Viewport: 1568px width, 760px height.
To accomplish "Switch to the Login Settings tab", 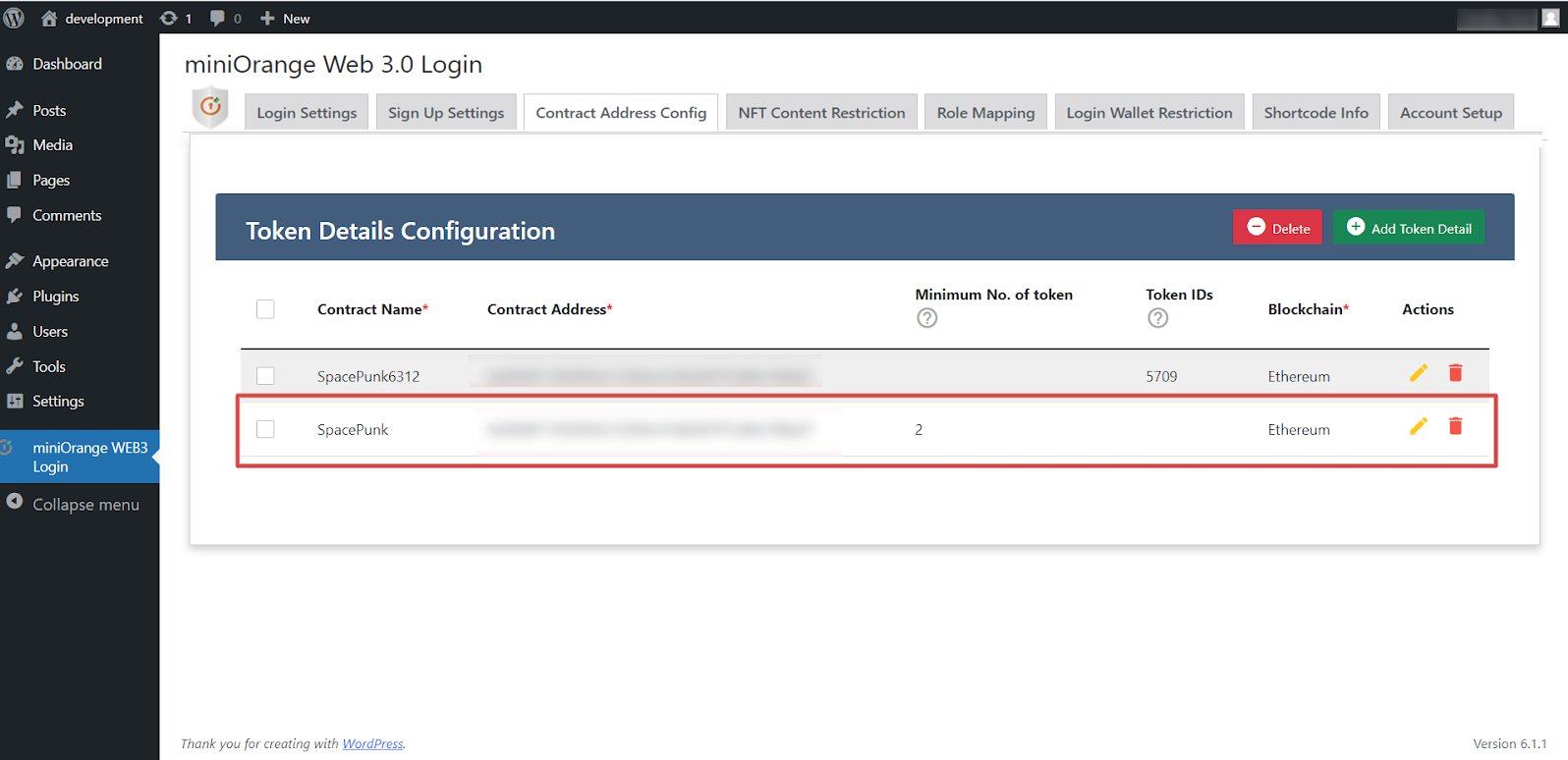I will click(307, 112).
